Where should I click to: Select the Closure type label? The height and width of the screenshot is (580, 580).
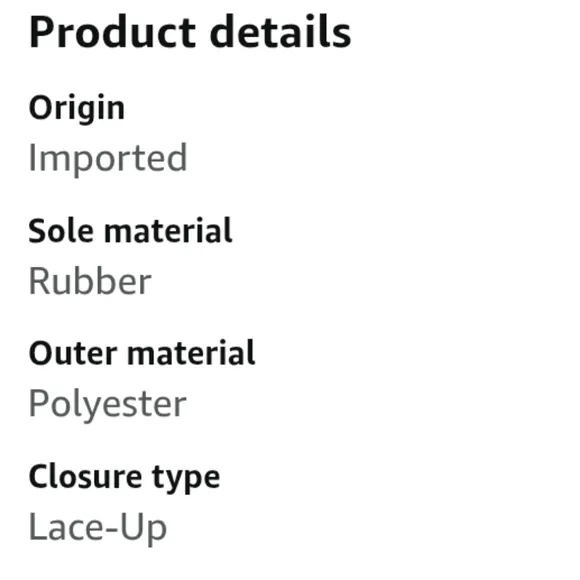[x=124, y=478]
